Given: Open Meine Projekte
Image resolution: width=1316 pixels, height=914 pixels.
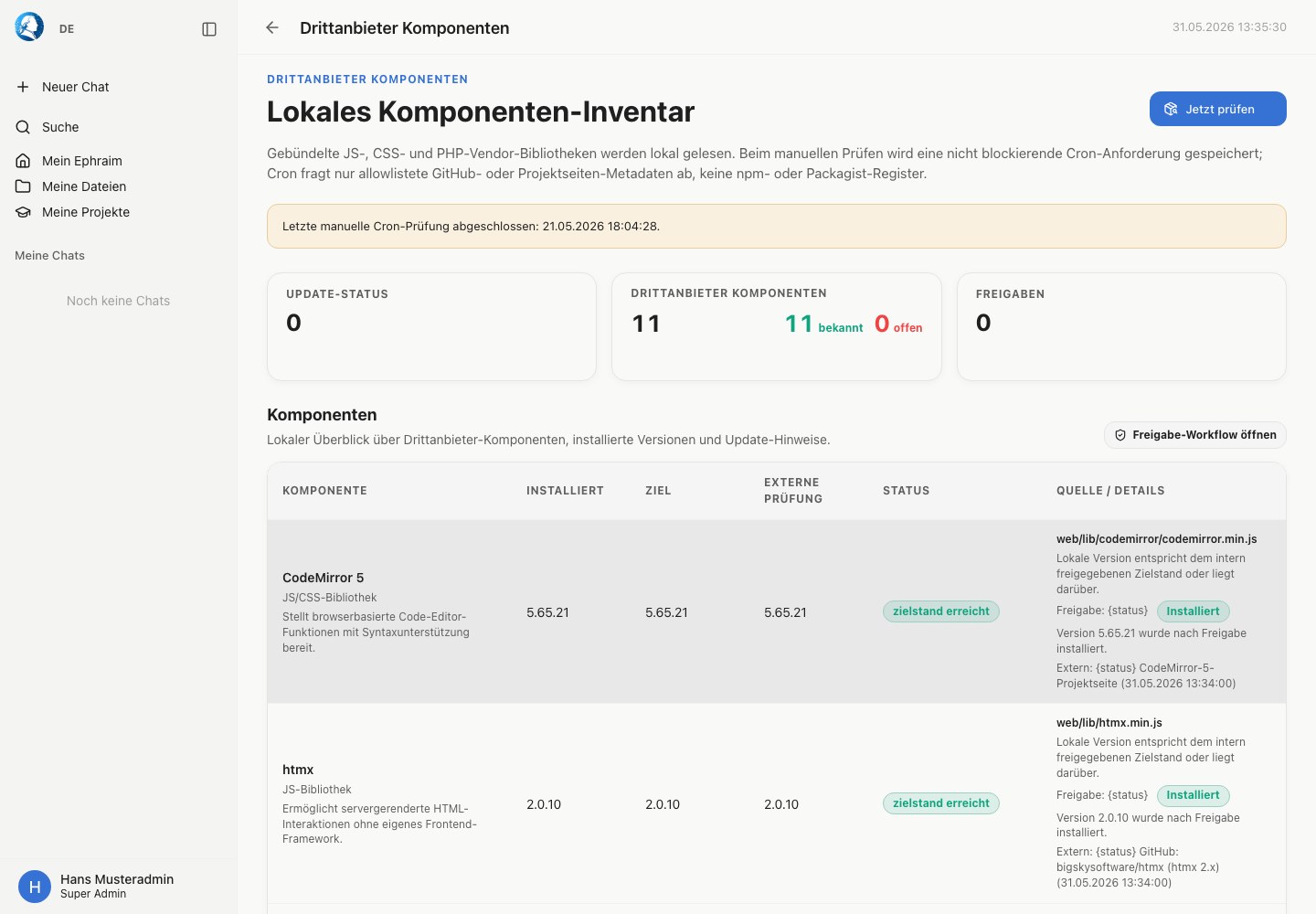Looking at the screenshot, I should pos(118,212).
